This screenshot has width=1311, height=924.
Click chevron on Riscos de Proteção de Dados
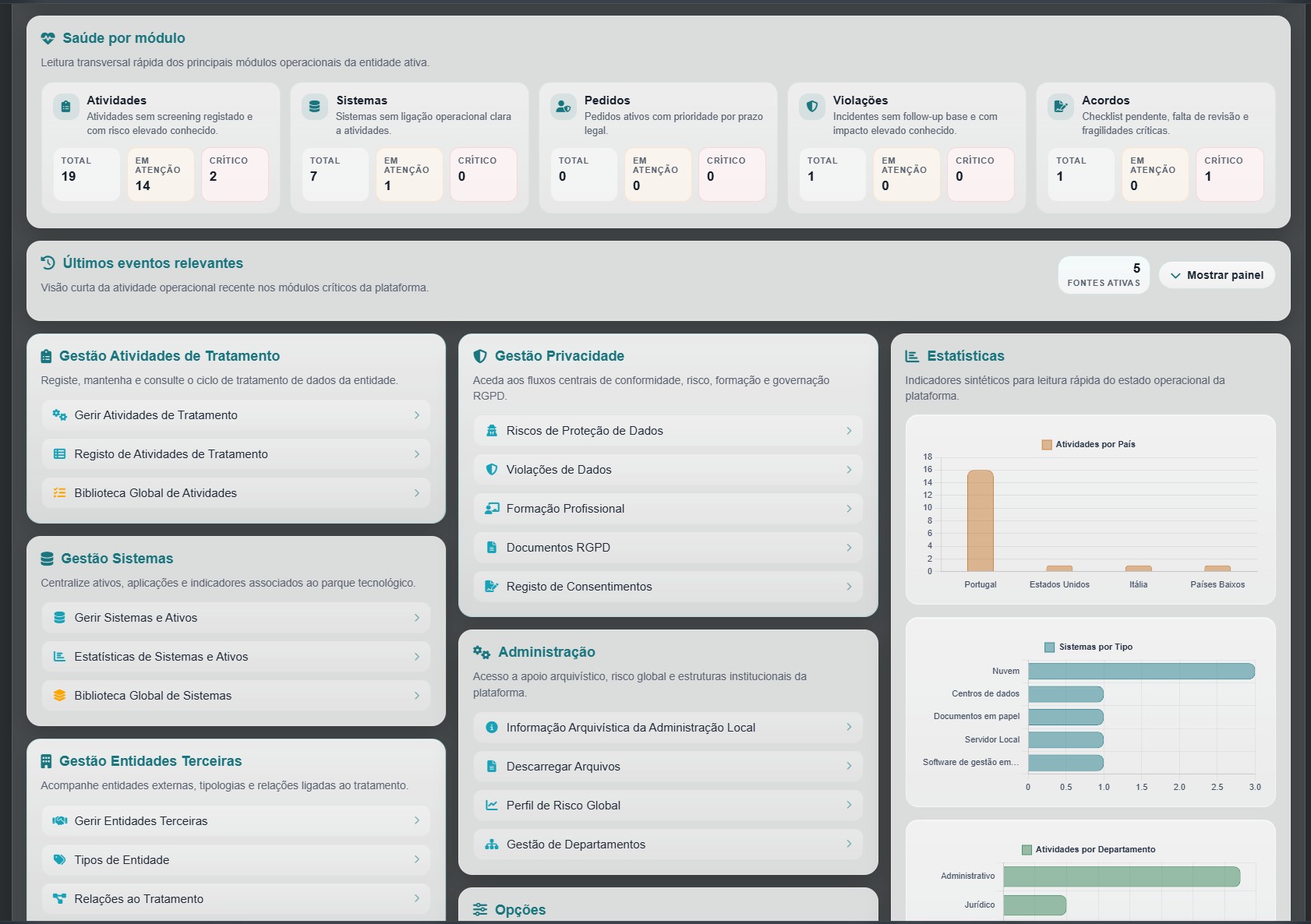coord(849,431)
